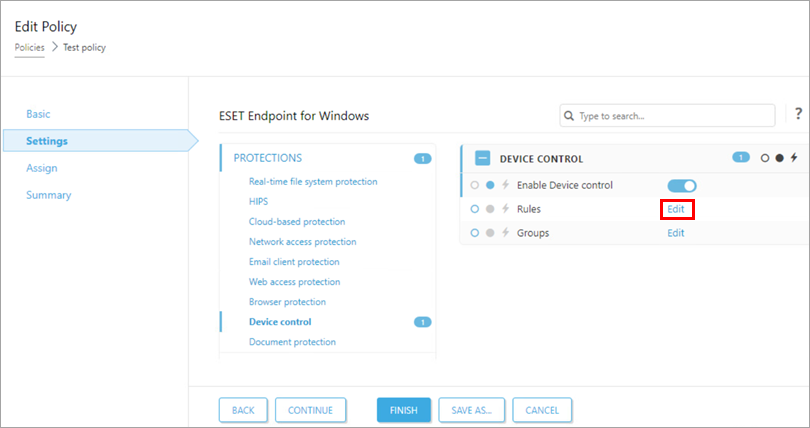Select the apply radio button for Rules

[490, 209]
